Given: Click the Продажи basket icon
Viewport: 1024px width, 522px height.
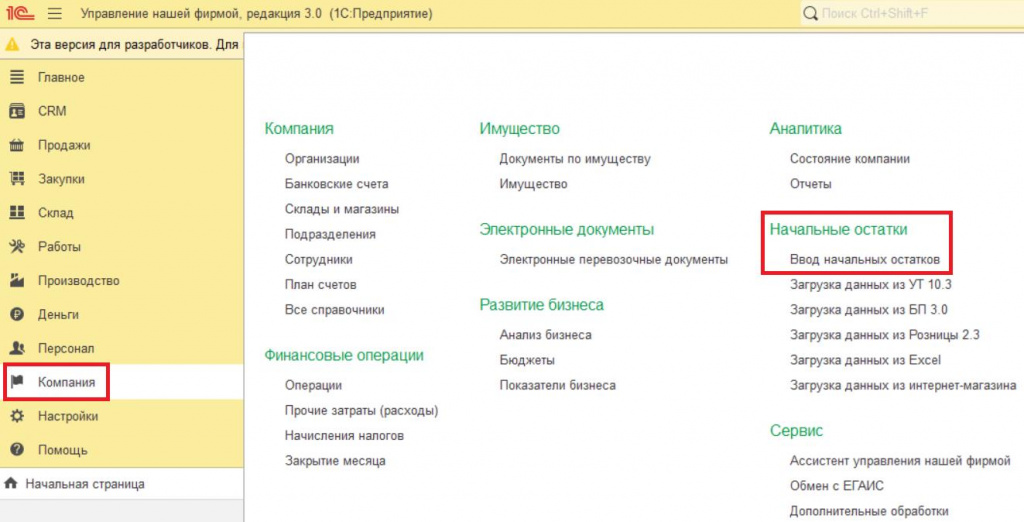Looking at the screenshot, I should point(17,145).
